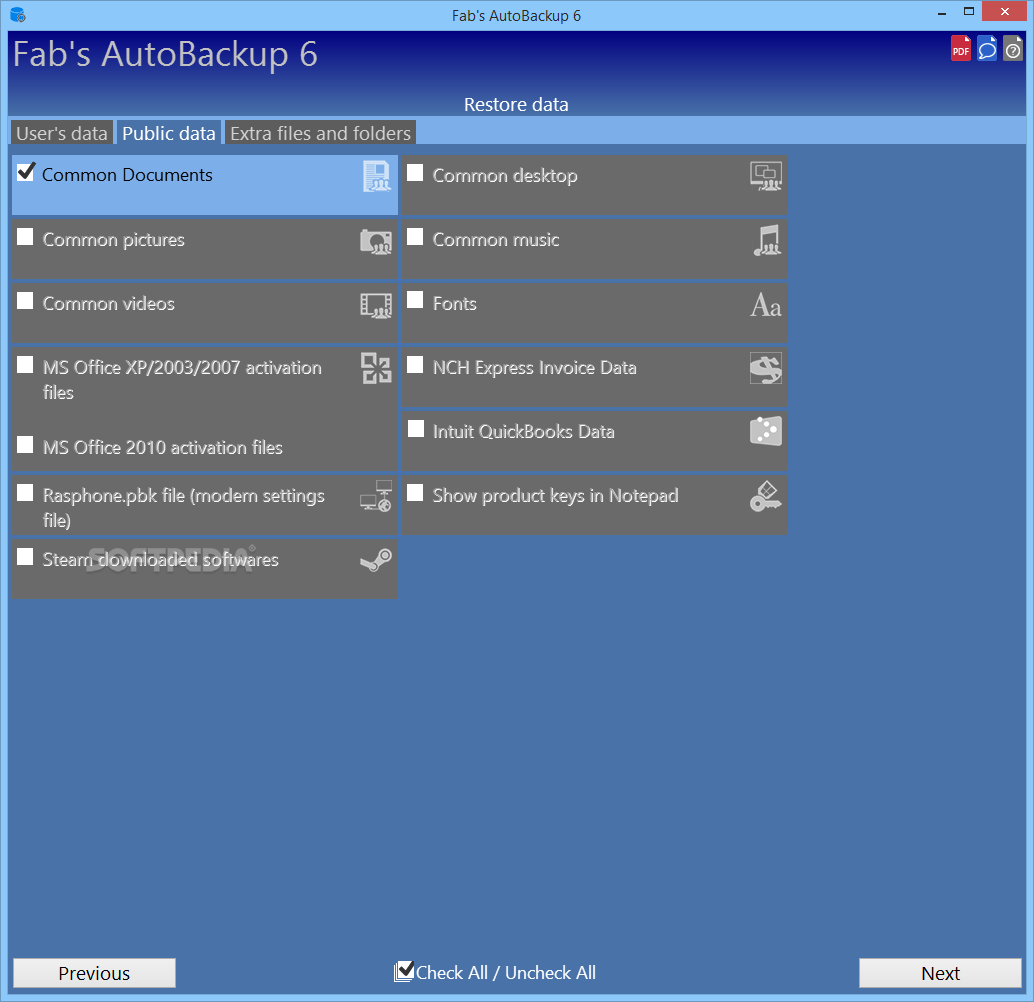Proceed with the Next button
The image size is (1034, 1002).
pos(940,973)
